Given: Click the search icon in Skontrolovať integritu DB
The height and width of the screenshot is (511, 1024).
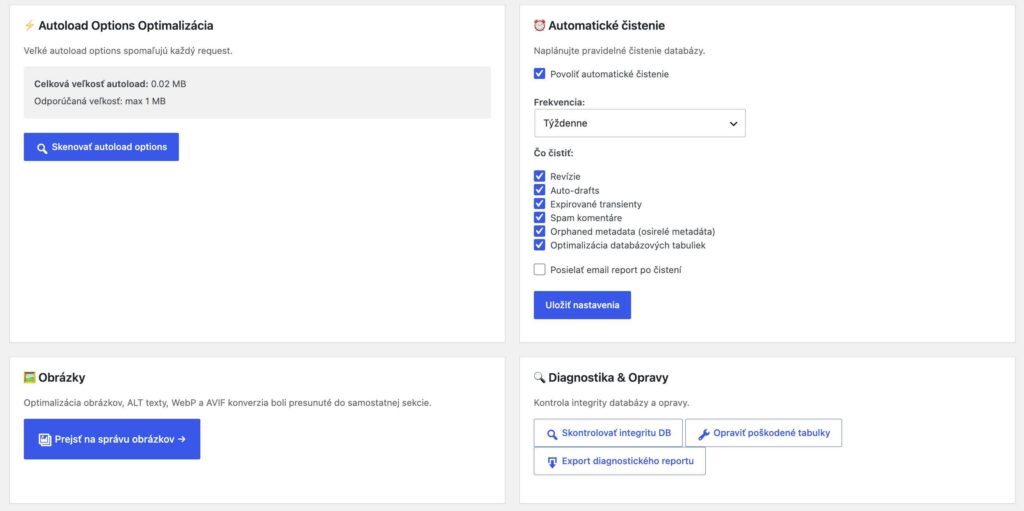Looking at the screenshot, I should pos(552,434).
